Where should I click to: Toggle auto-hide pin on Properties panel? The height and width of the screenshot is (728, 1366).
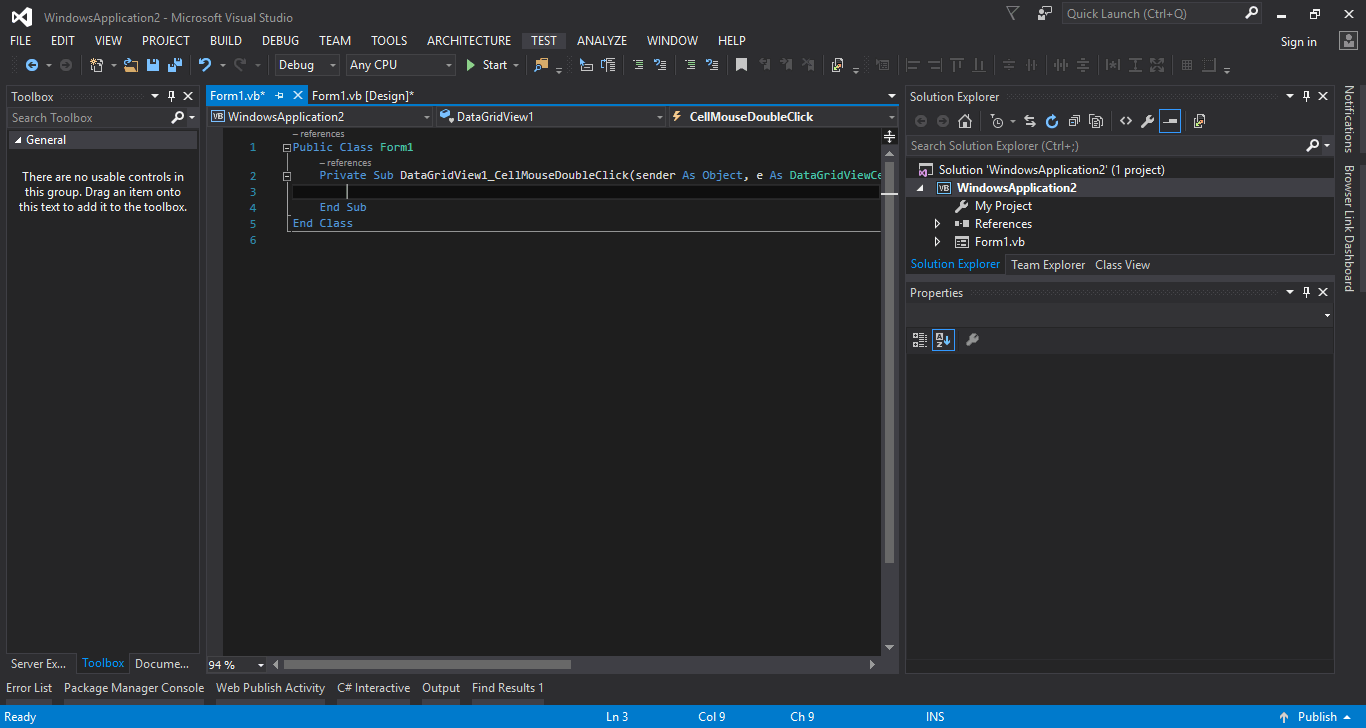[x=1306, y=292]
